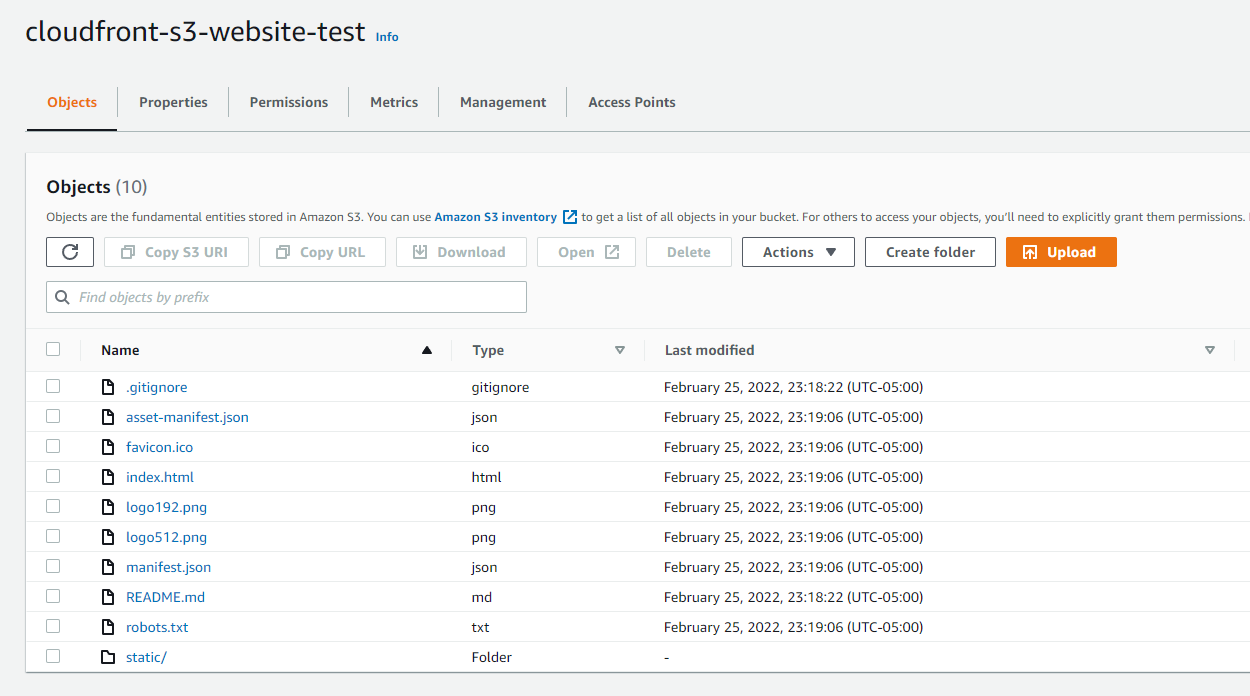
Task: Switch to the Properties tab
Action: (x=173, y=102)
